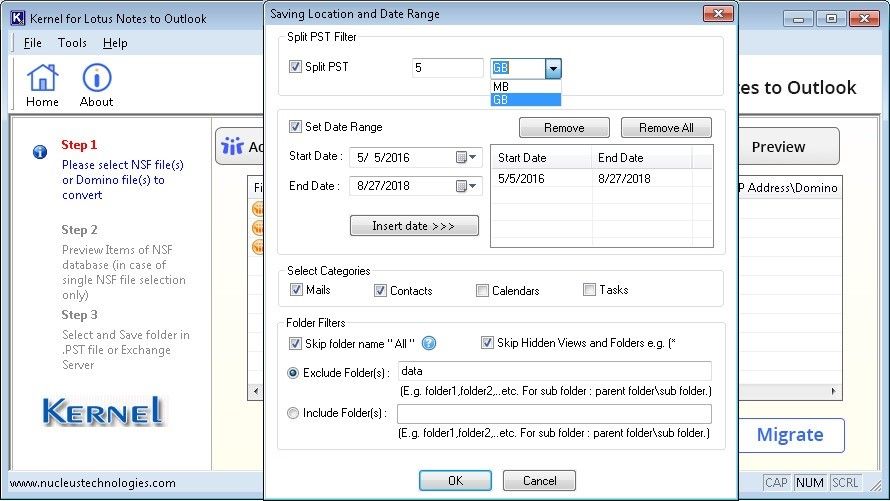Viewport: 890px width, 501px height.
Task: Click the Step 3 heading in the sidebar
Action: (x=79, y=315)
